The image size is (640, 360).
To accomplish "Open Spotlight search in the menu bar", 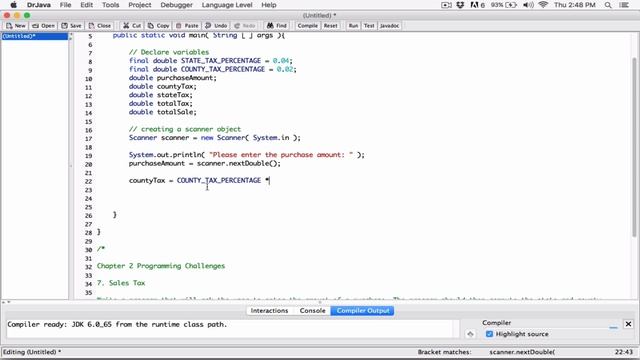I will pos(608,5).
